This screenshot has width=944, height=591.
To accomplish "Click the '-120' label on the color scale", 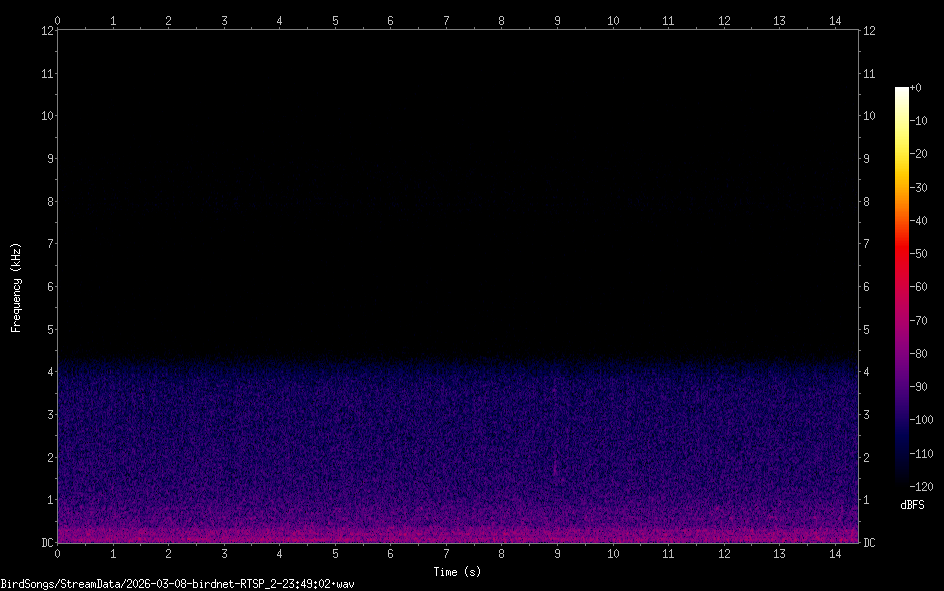I will pos(919,486).
